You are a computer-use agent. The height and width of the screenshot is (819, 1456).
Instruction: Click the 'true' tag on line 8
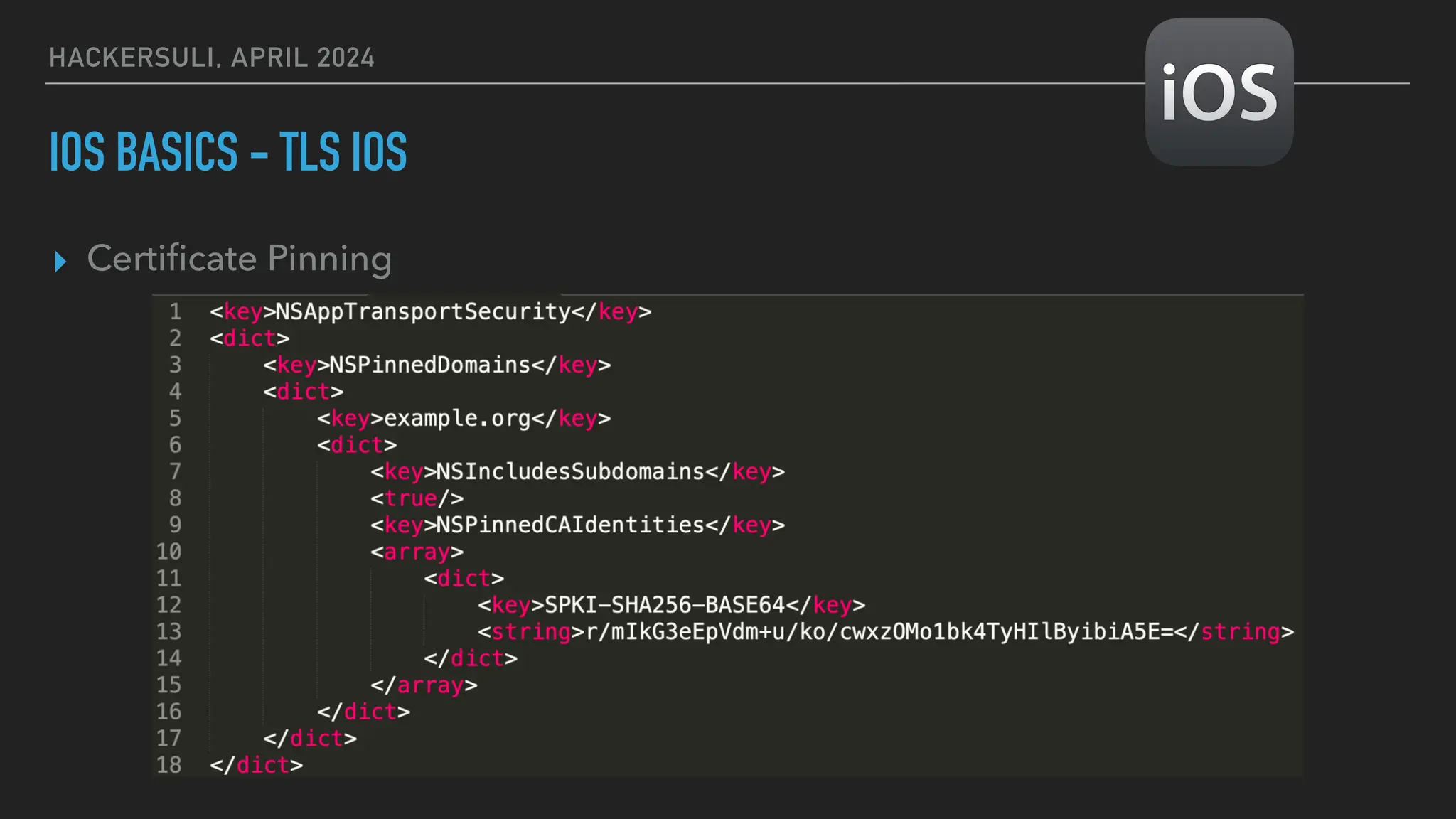pos(417,498)
